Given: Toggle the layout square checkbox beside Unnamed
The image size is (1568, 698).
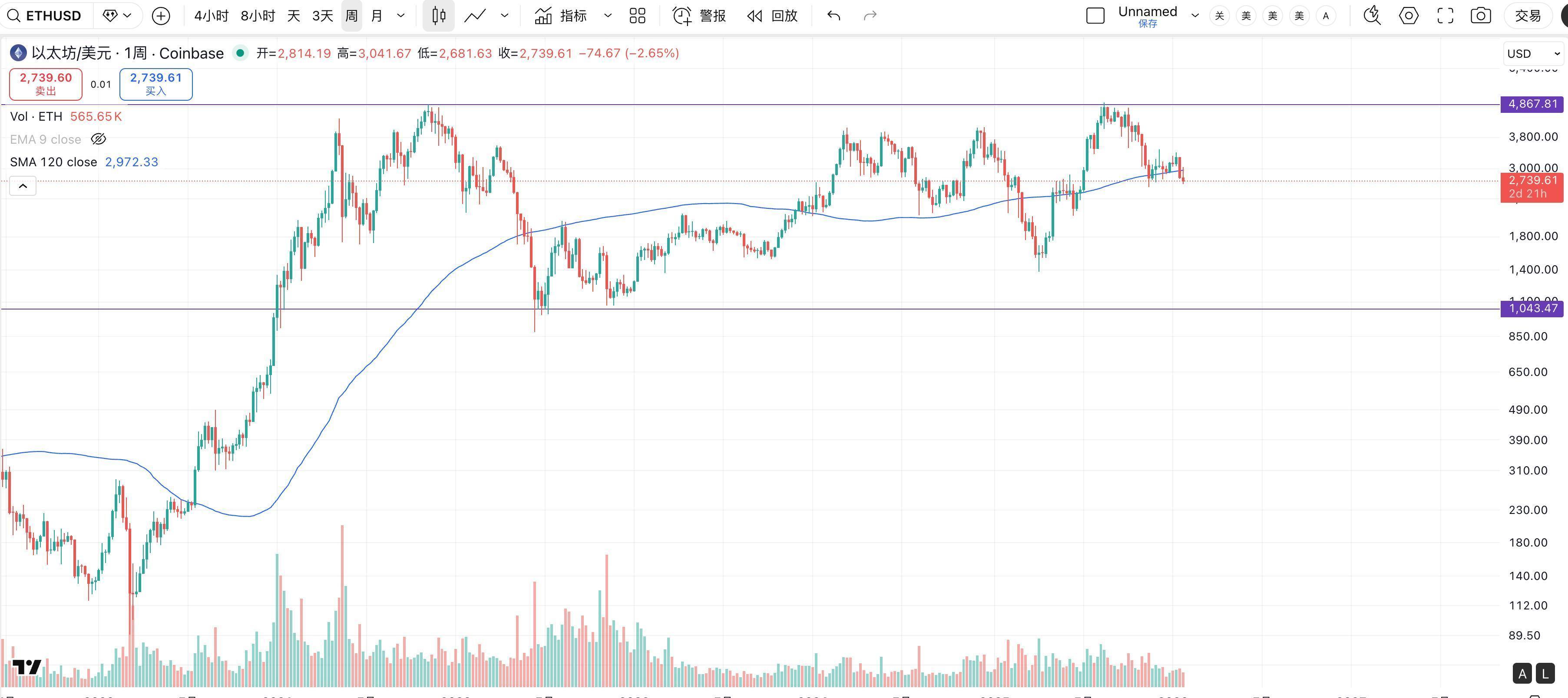Looking at the screenshot, I should click(1095, 16).
